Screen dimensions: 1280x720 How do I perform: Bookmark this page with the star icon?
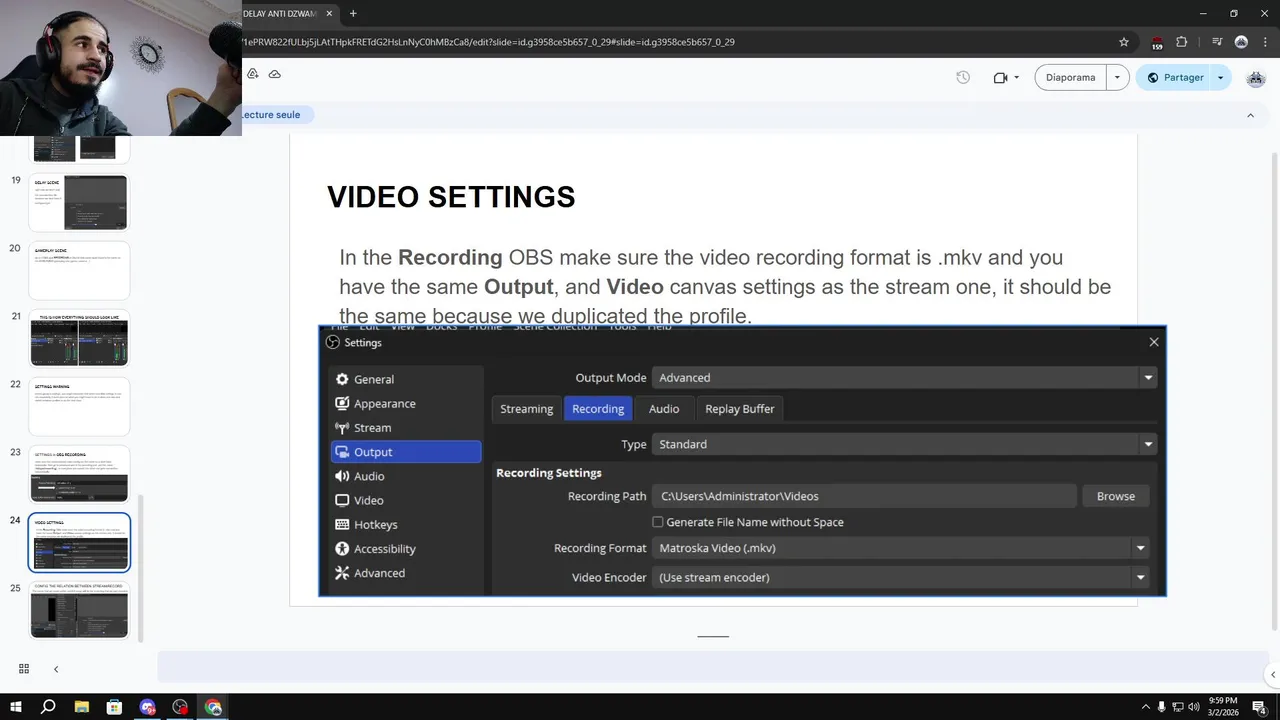(x=1124, y=42)
